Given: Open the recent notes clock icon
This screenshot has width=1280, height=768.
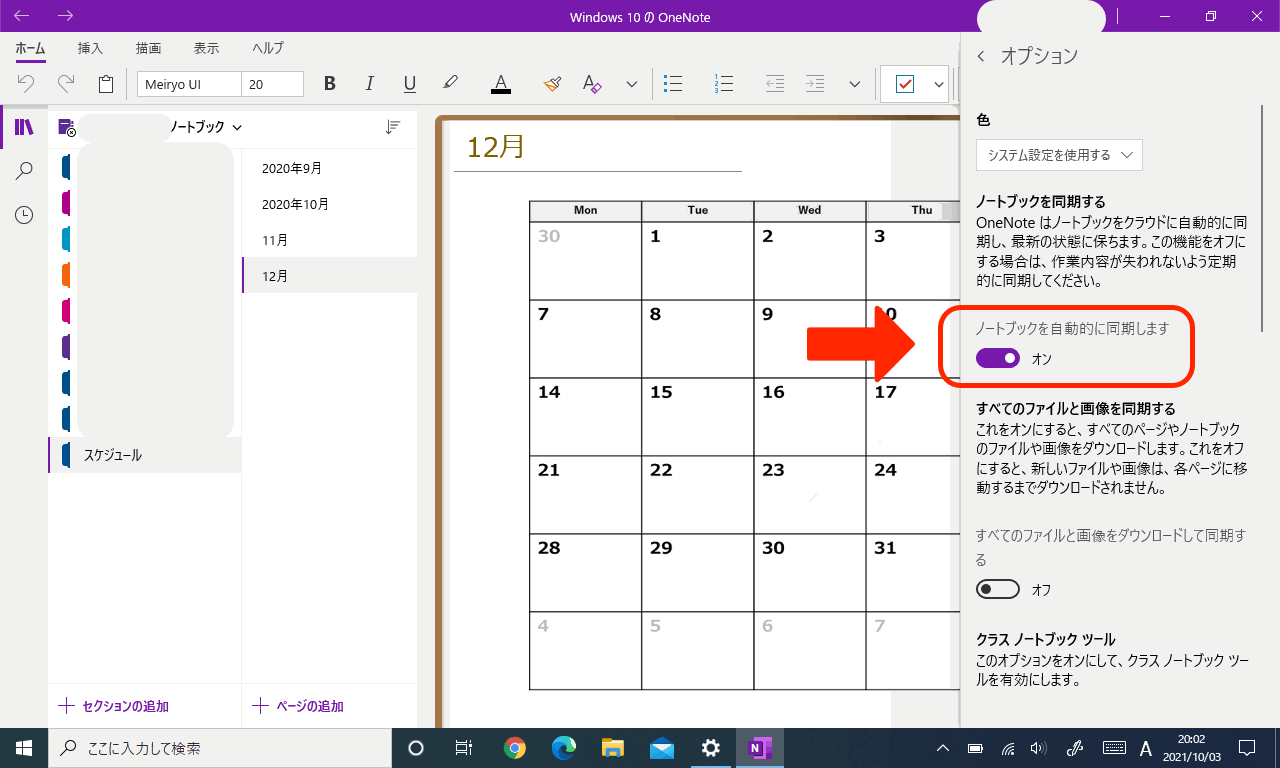Looking at the screenshot, I should [24, 215].
